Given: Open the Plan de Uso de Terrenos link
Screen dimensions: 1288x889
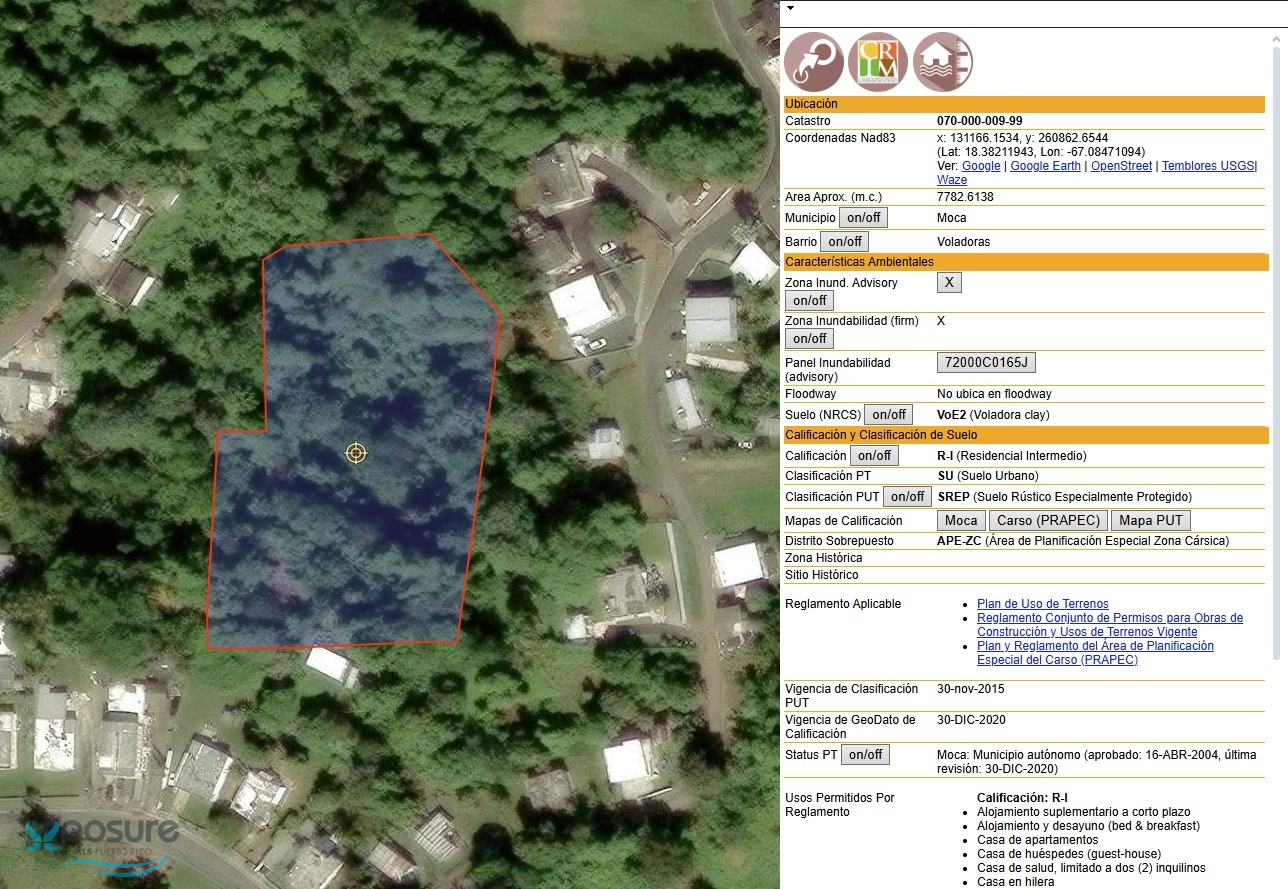Looking at the screenshot, I should coord(1042,604).
